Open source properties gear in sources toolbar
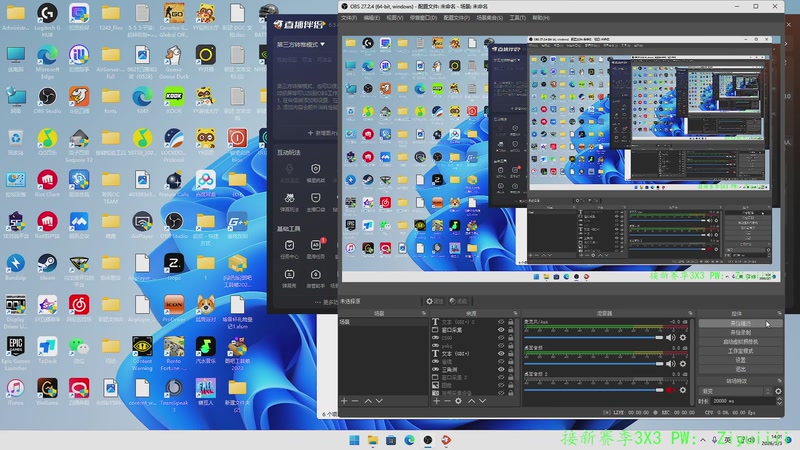Viewport: 800px width, 450px height. pyautogui.click(x=458, y=401)
